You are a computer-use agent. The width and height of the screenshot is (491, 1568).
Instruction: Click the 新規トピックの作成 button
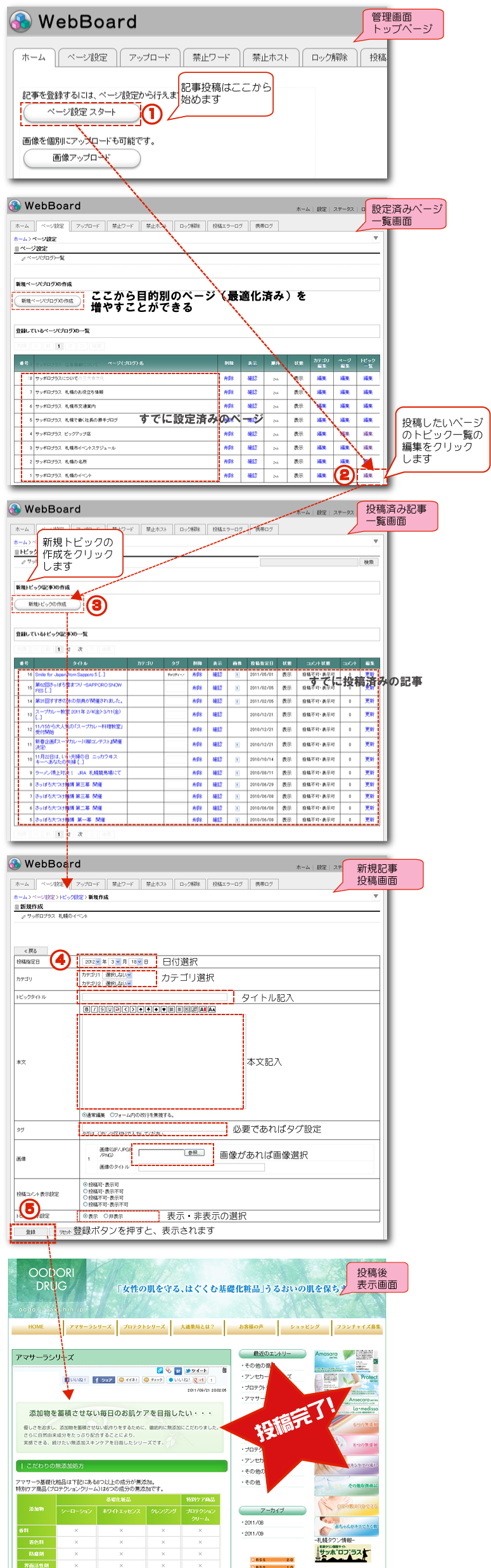tap(48, 604)
